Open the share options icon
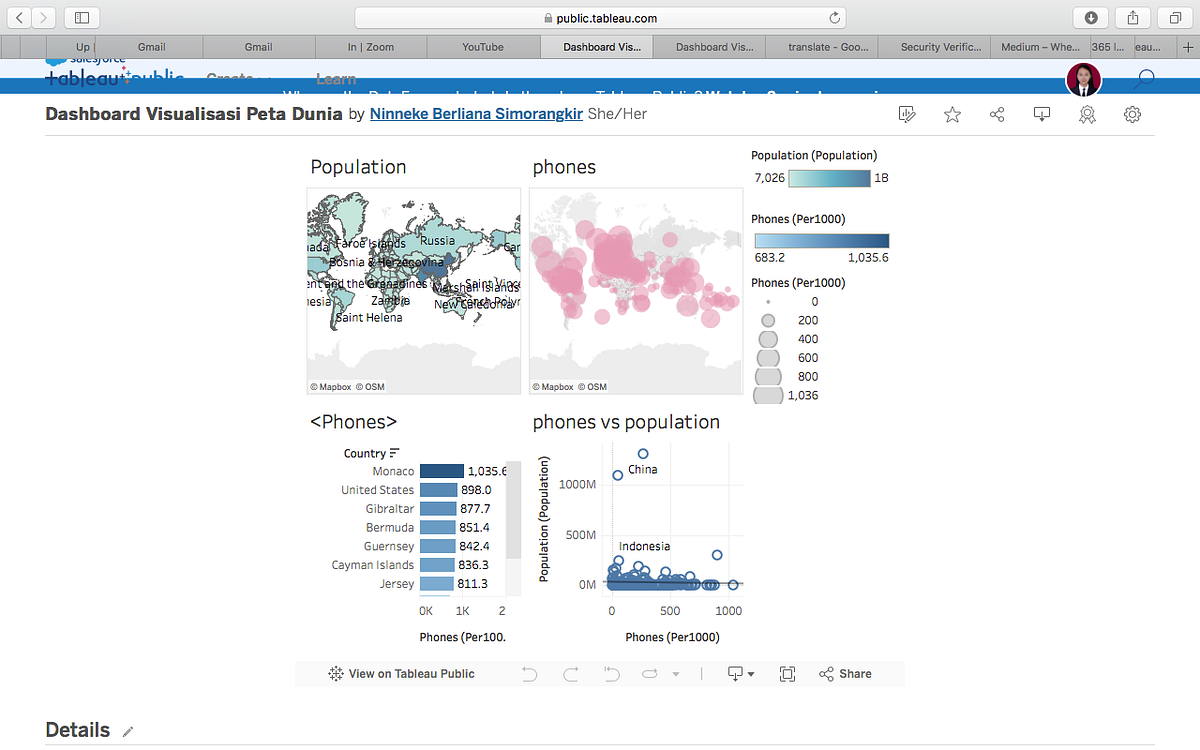Screen dimensions: 1200x750 (x=997, y=114)
